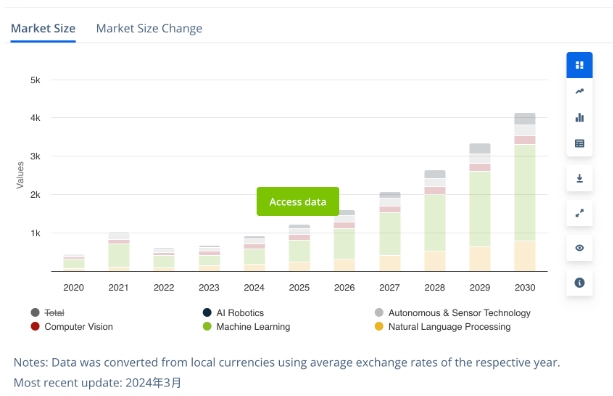Toggle the Total legend series
Screen dimensions: 613x396
pos(47,313)
